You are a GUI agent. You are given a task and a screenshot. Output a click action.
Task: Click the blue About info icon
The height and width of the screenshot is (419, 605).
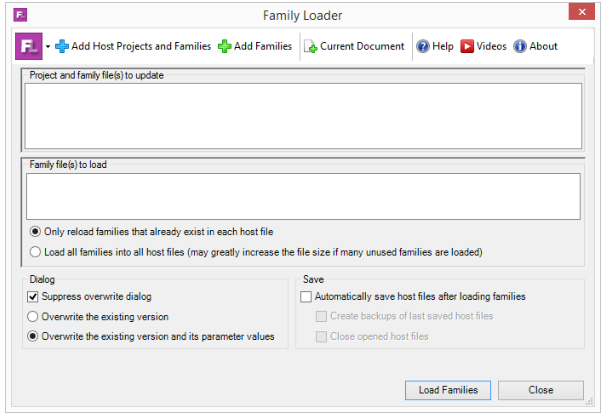pyautogui.click(x=520, y=46)
